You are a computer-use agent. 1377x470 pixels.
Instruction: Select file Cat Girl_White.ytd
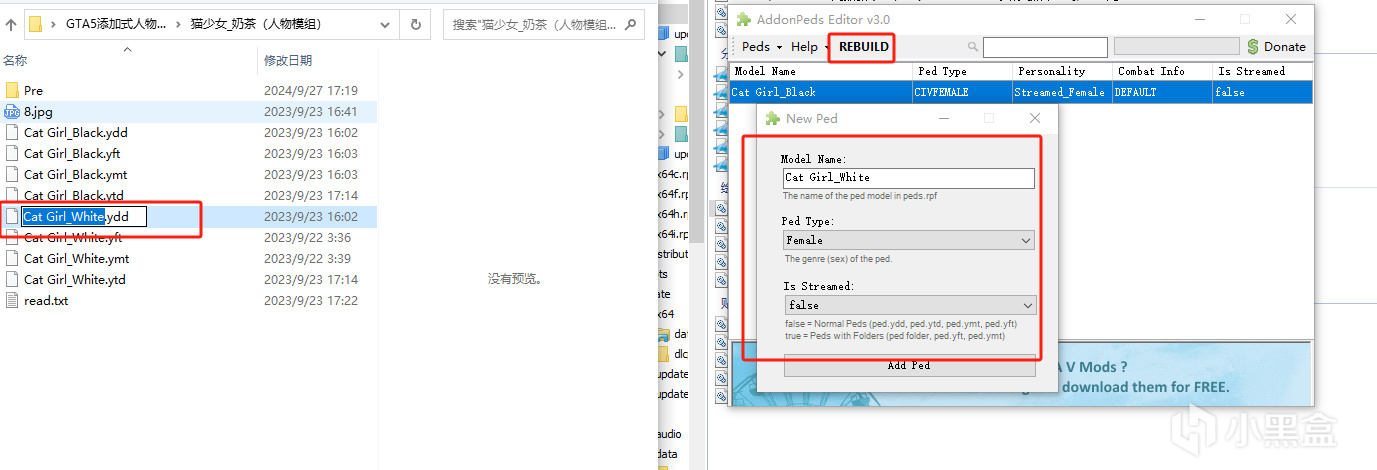point(75,280)
